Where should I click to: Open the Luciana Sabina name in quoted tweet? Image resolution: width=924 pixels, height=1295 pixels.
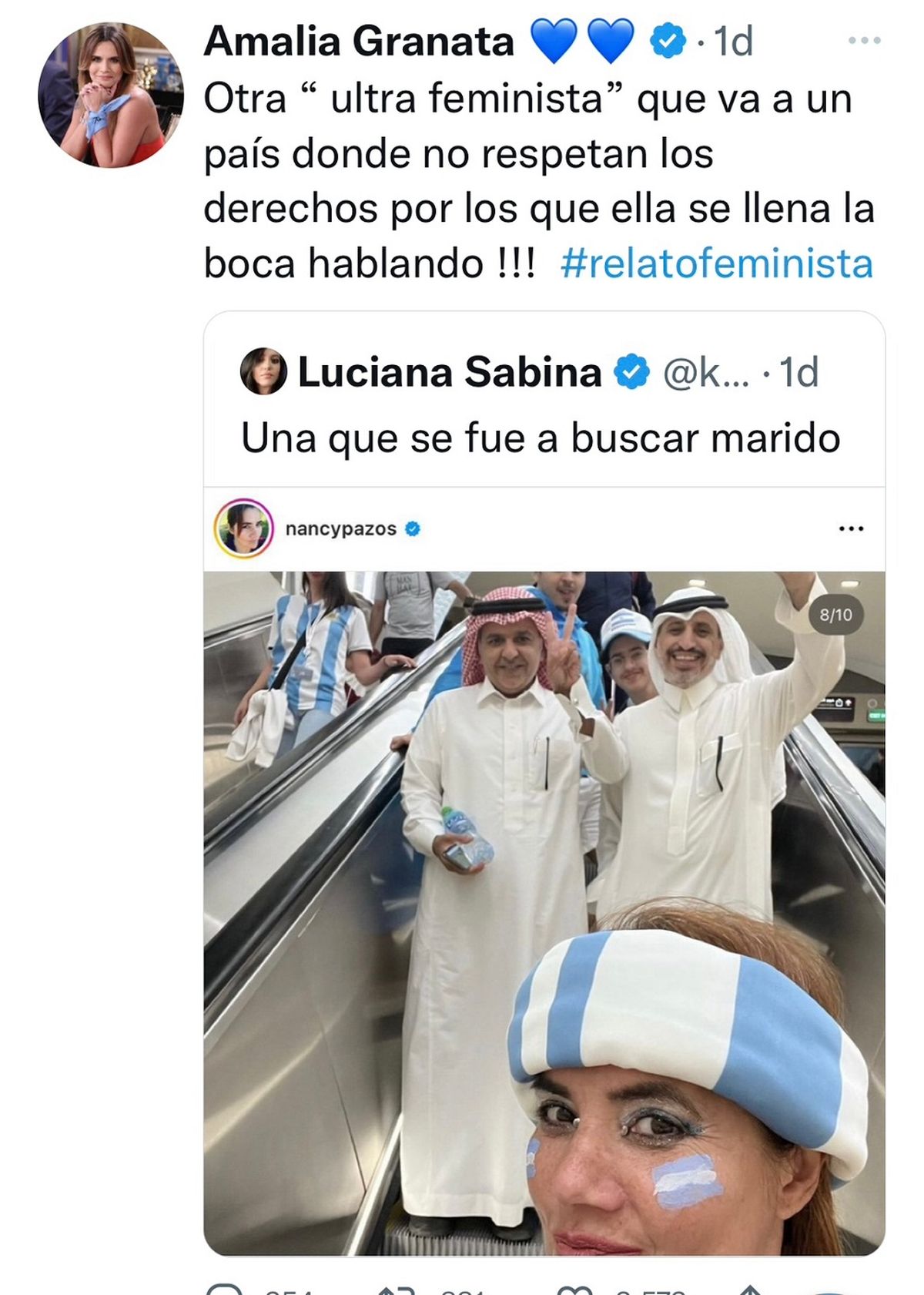tap(450, 372)
